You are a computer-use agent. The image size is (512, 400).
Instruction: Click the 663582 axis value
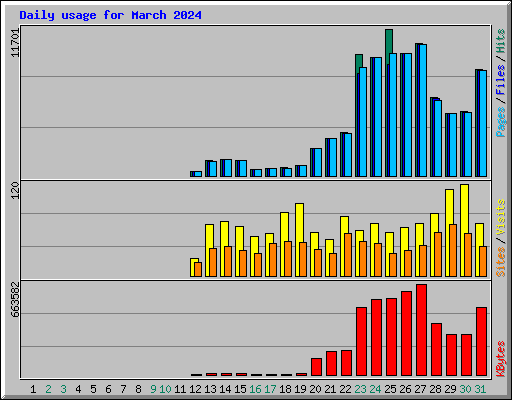pos(15,299)
